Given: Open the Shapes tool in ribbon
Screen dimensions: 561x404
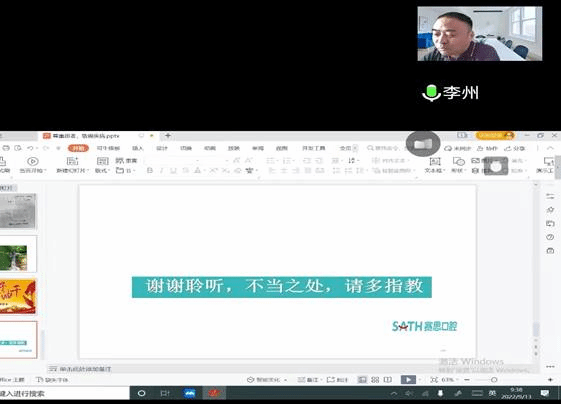Looking at the screenshot, I should point(458,161).
